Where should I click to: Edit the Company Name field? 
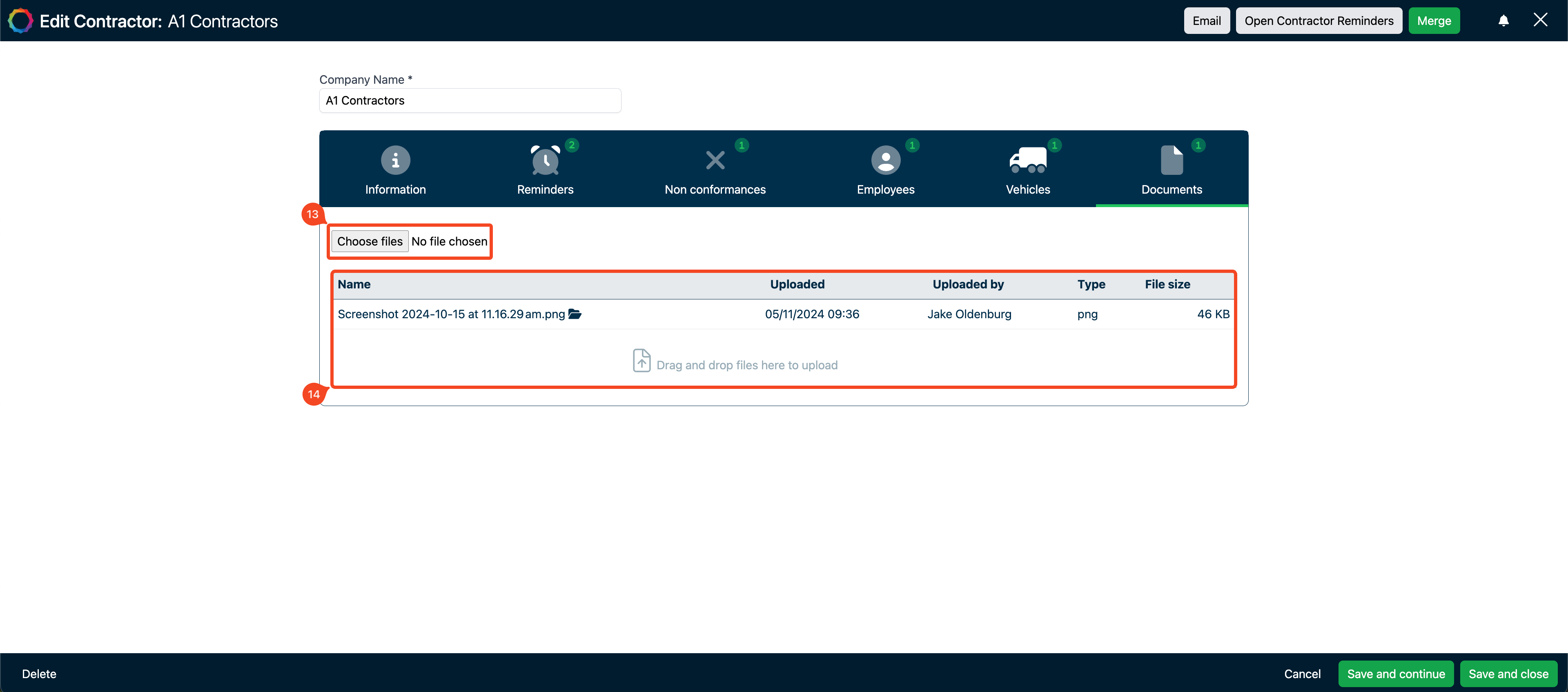coord(469,100)
